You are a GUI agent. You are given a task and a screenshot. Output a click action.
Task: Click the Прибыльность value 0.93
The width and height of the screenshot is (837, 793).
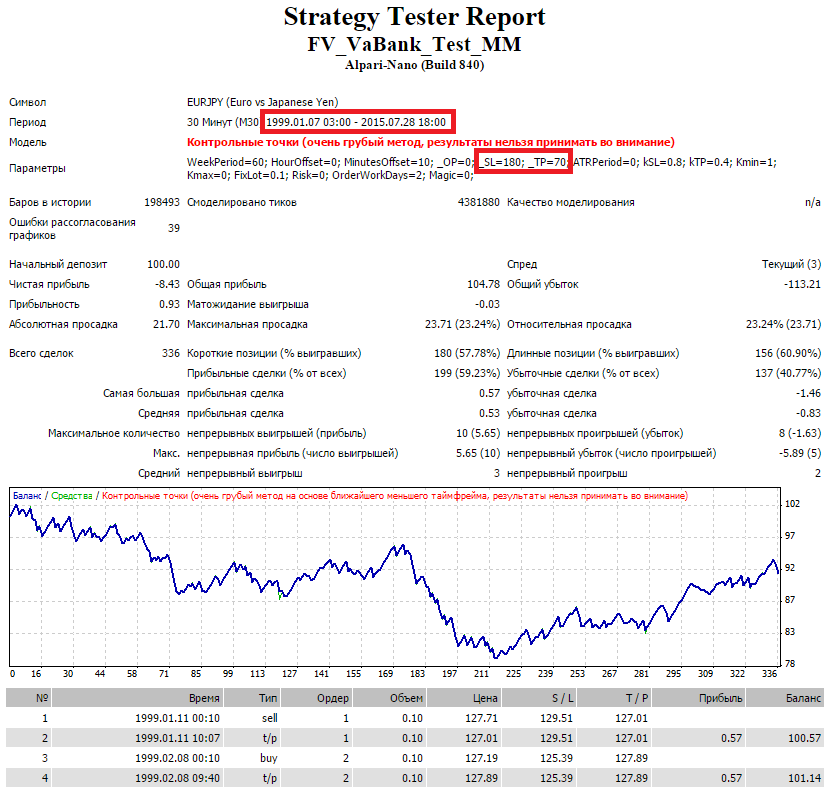169,305
